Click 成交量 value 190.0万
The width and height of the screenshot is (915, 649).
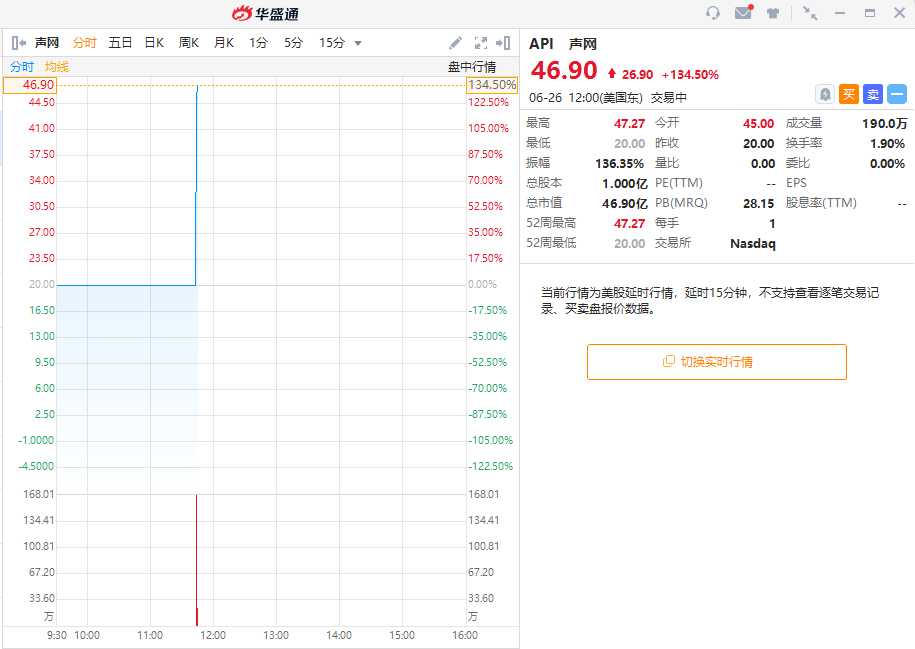[885, 124]
